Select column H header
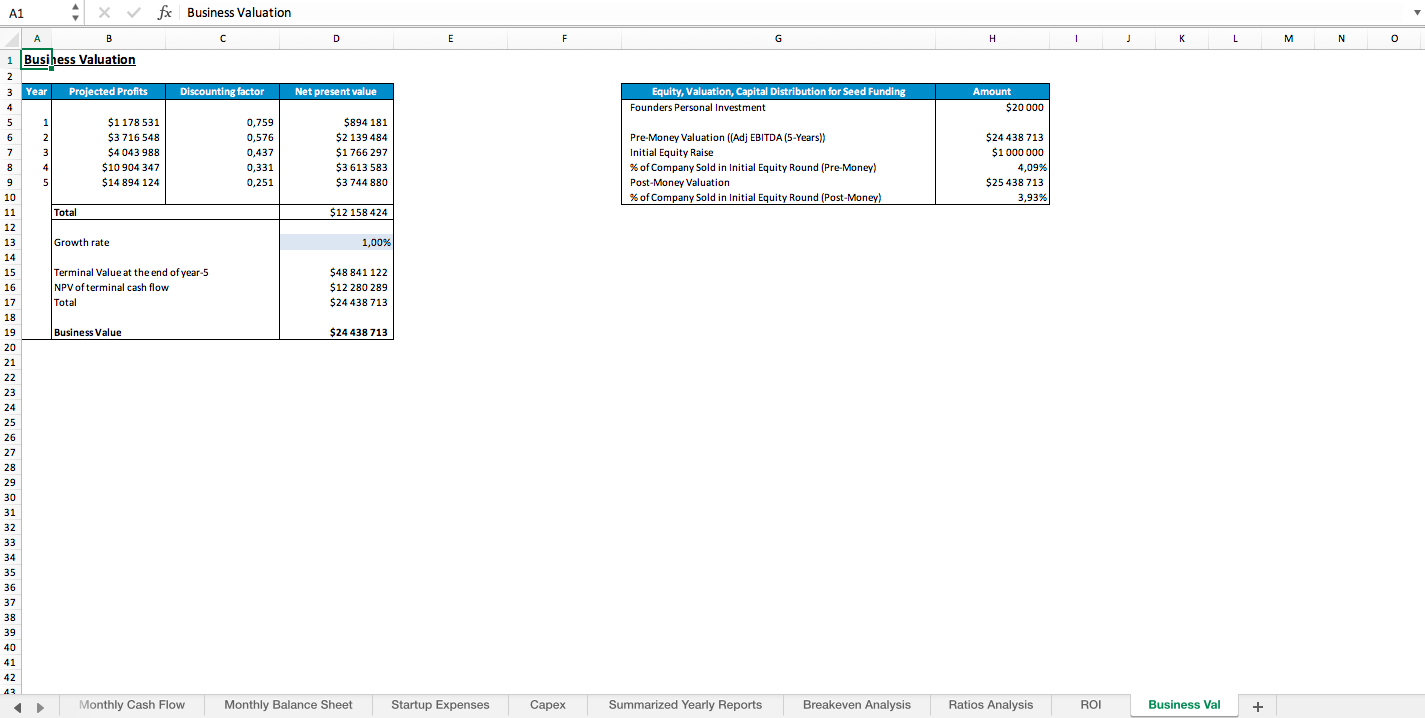This screenshot has height=718, width=1425. pyautogui.click(x=992, y=38)
